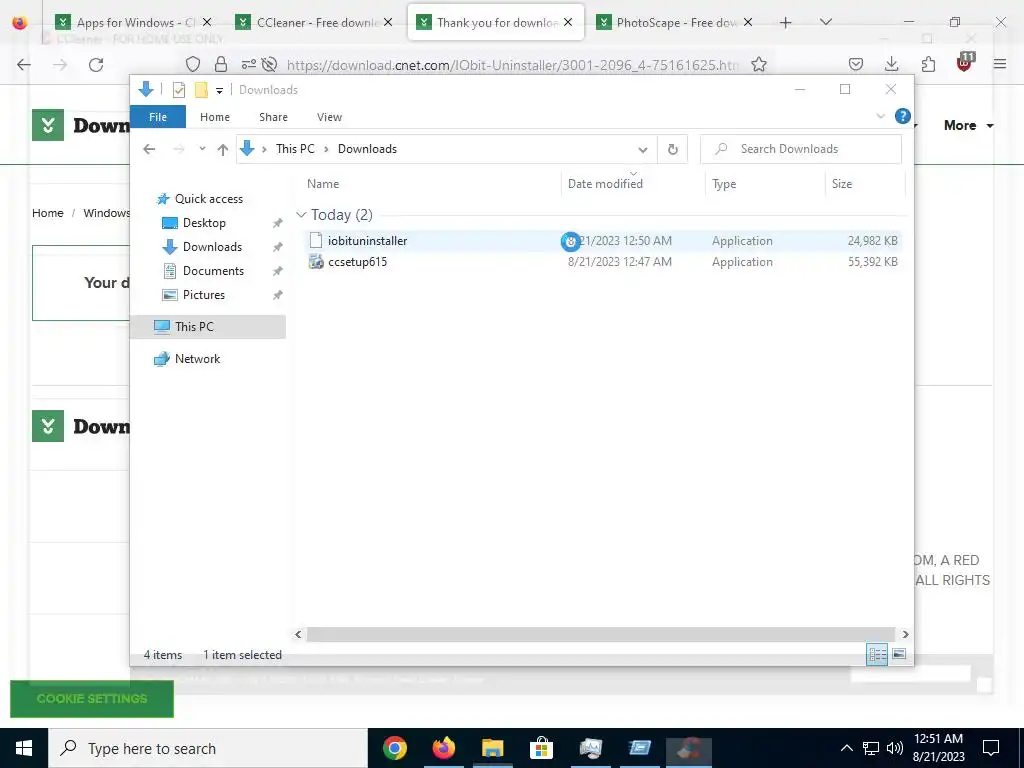
Task: Select the iobituninstaller file icon
Action: pyautogui.click(x=316, y=240)
